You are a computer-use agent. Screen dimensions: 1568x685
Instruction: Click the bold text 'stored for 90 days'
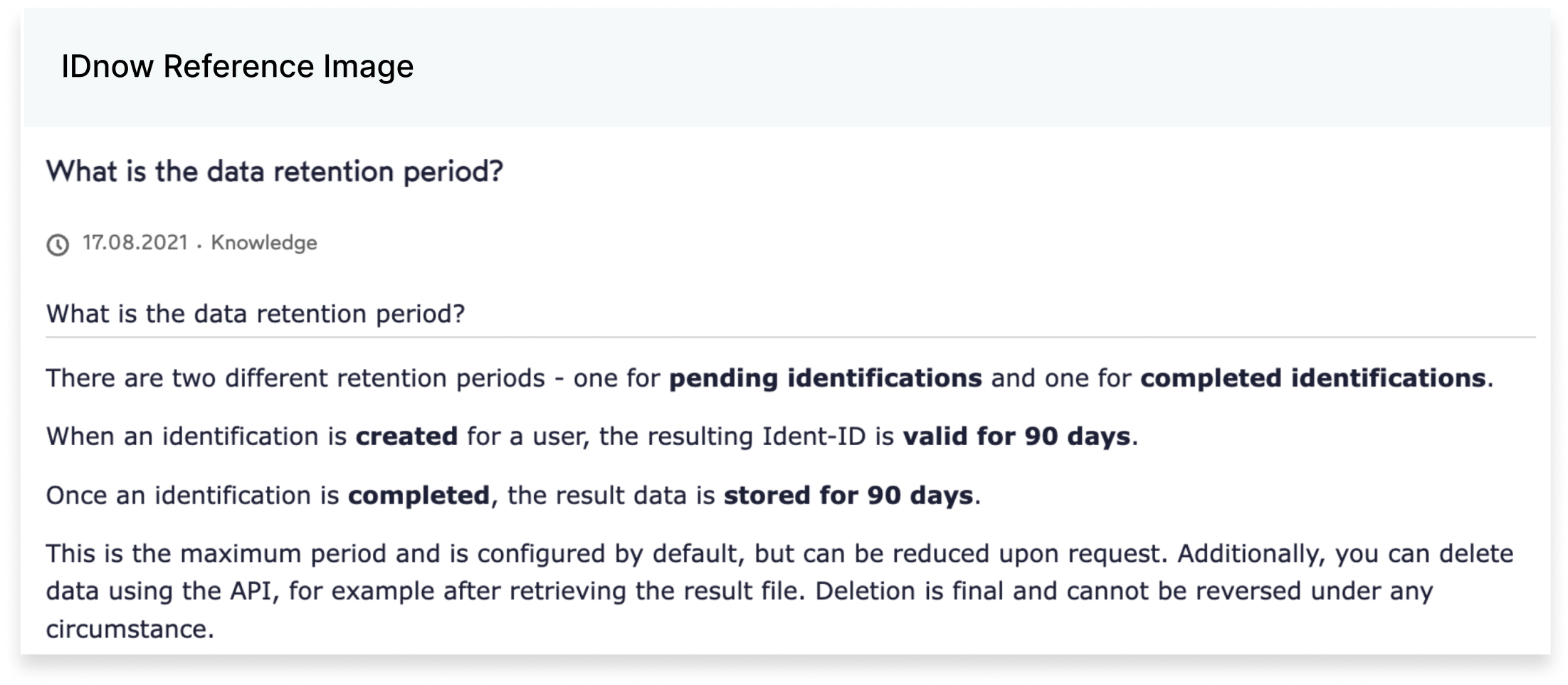pos(848,496)
